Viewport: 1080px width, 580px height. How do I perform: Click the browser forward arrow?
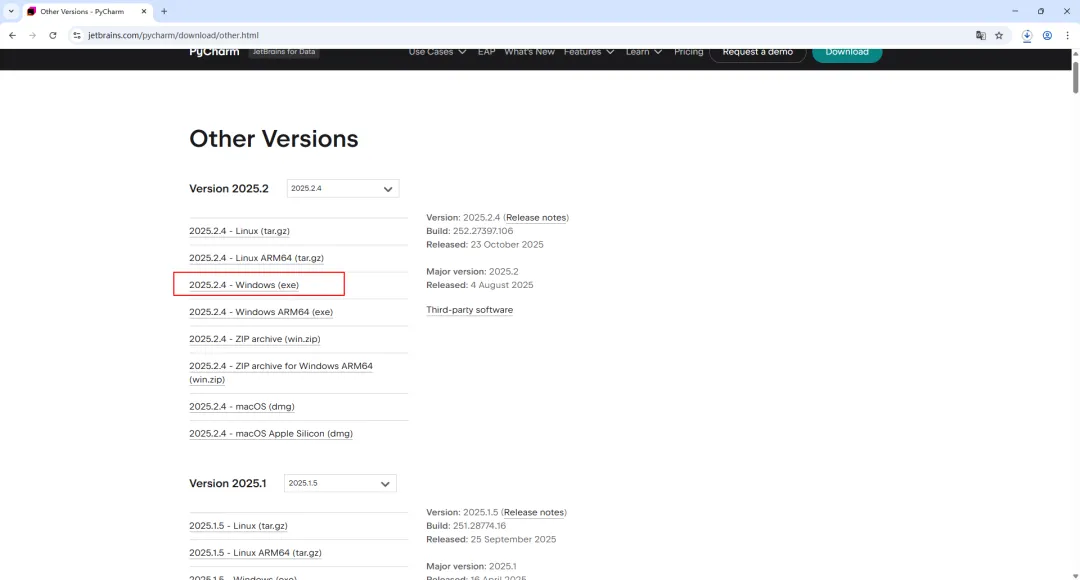click(32, 35)
